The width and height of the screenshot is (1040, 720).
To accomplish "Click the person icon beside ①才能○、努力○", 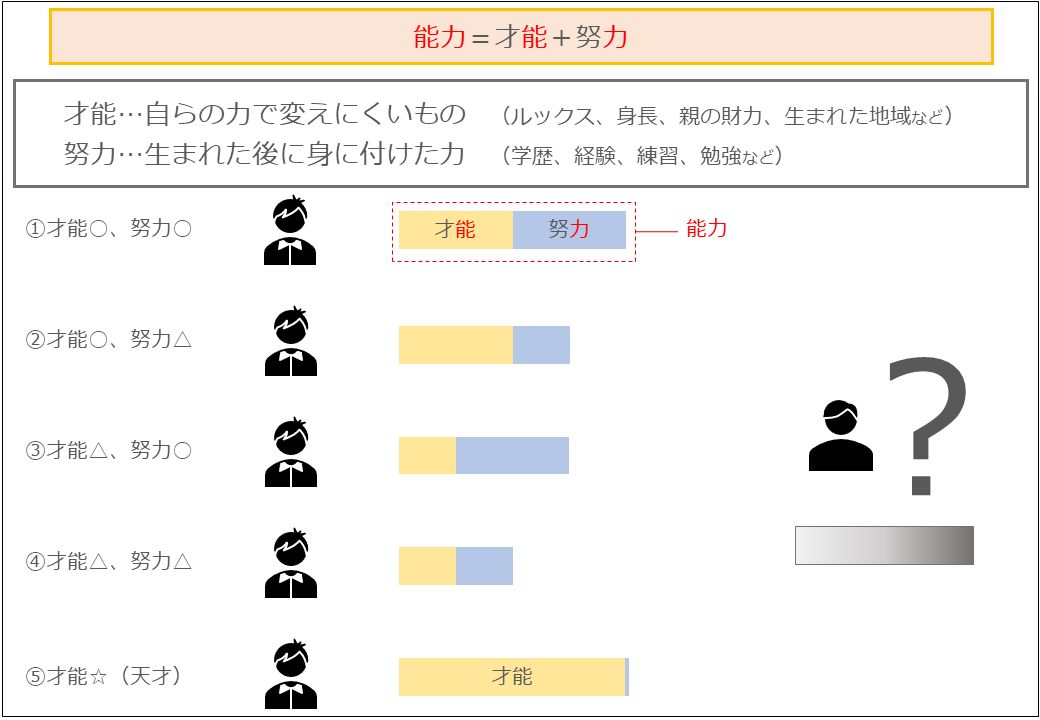I will tap(290, 230).
